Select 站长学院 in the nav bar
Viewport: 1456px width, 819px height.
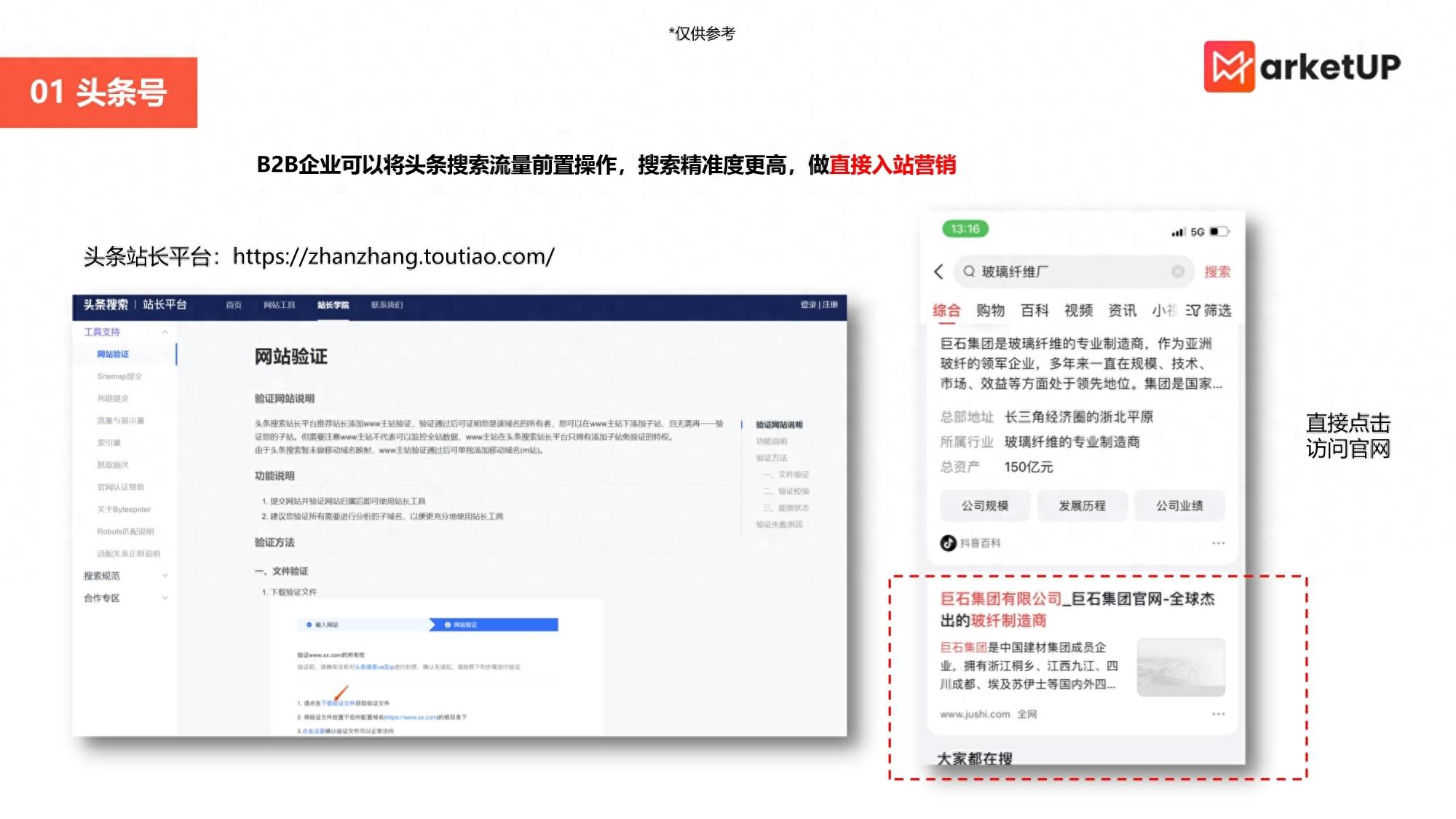(333, 305)
